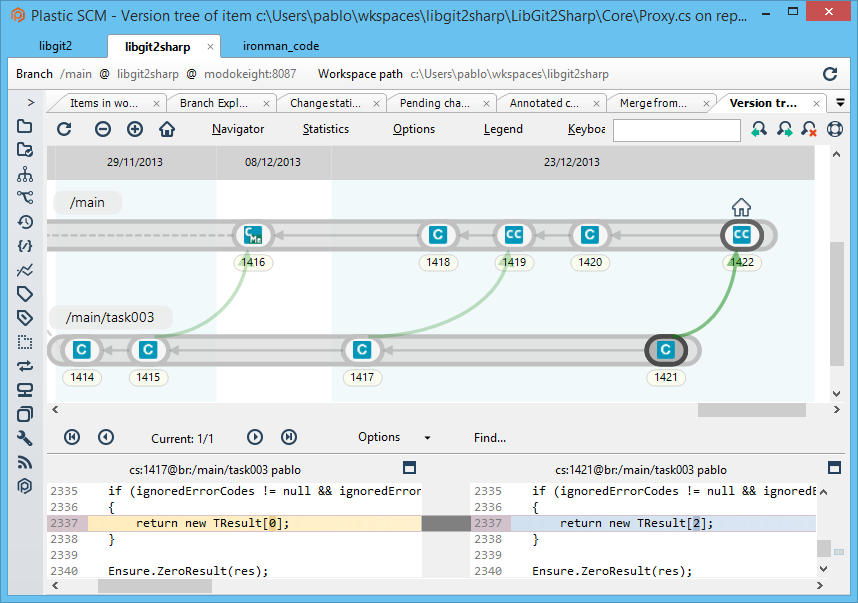The width and height of the screenshot is (858, 603).
Task: Click the search icon with green right arrow
Action: 784,129
